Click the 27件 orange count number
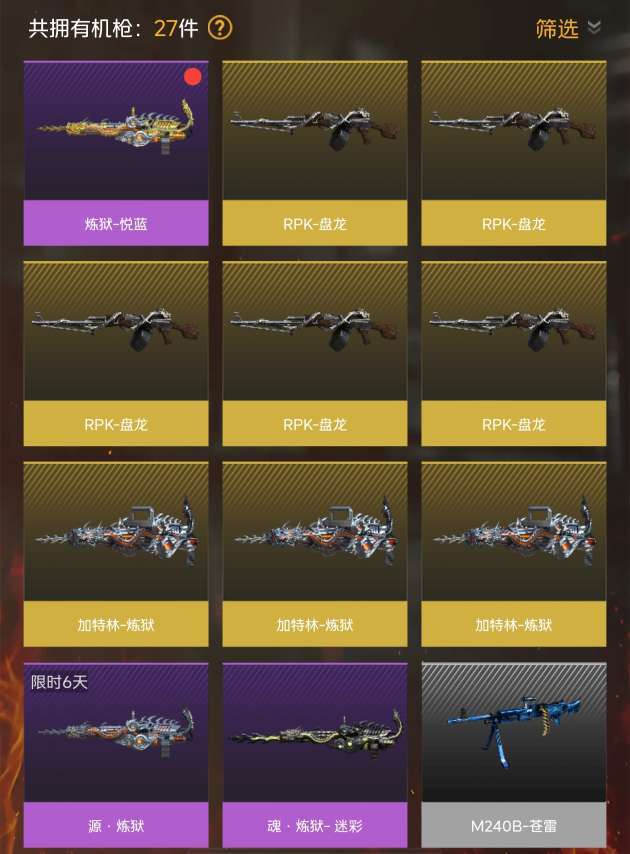630x854 pixels. [176, 28]
